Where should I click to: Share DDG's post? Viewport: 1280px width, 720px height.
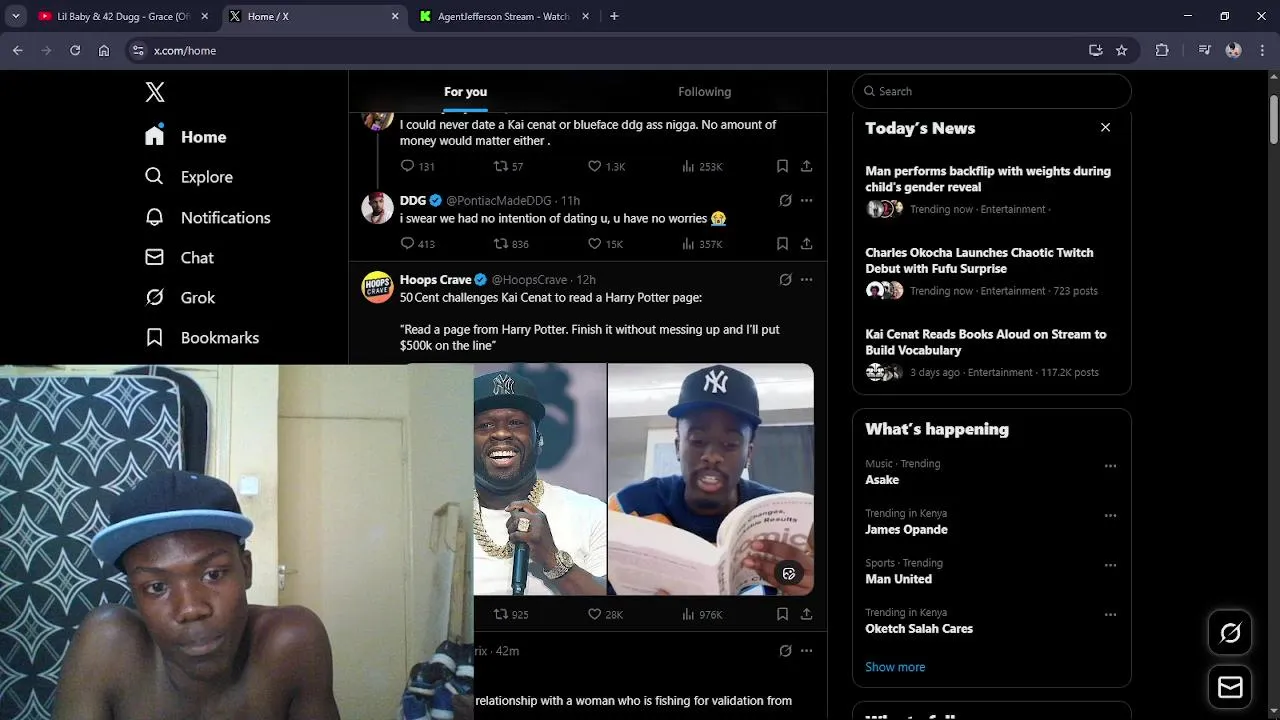pyautogui.click(x=806, y=243)
